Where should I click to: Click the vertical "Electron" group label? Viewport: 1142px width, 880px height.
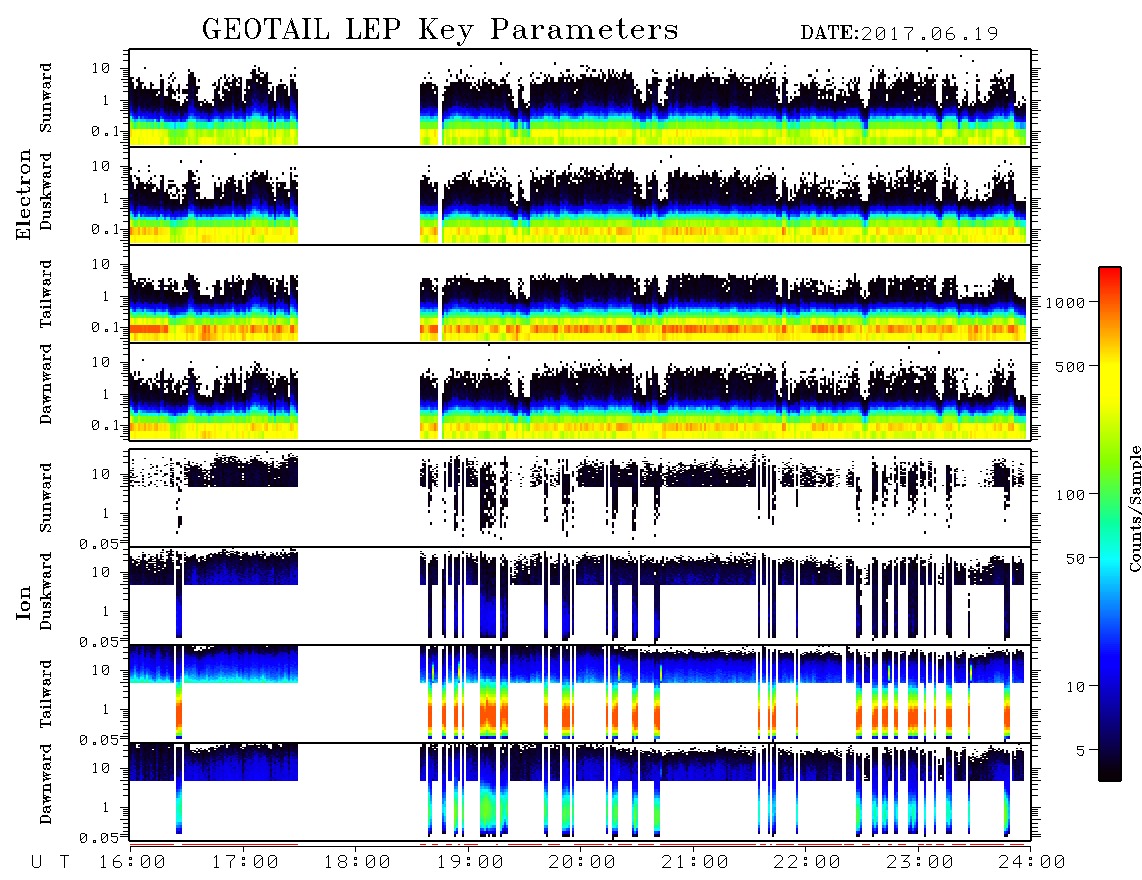tap(24, 195)
